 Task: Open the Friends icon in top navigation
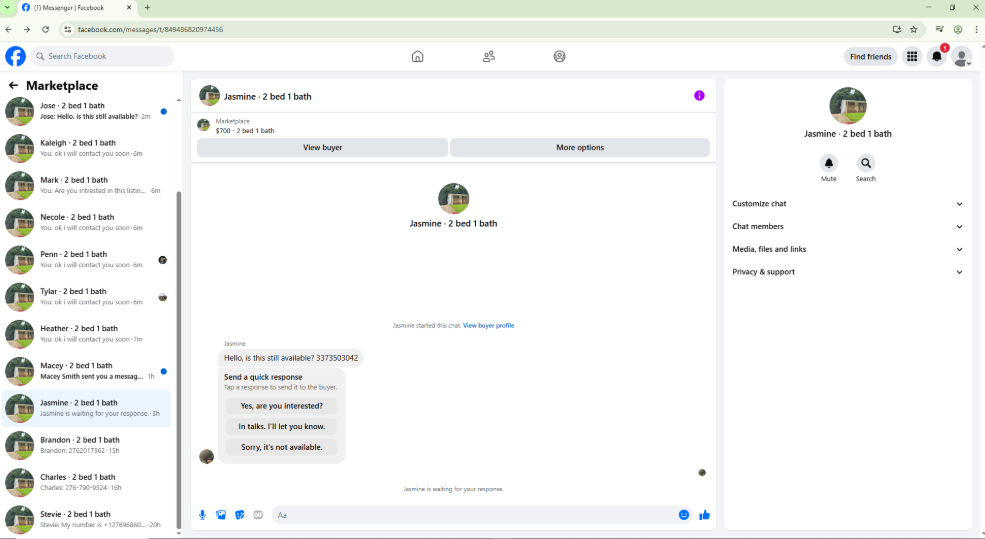click(x=489, y=57)
